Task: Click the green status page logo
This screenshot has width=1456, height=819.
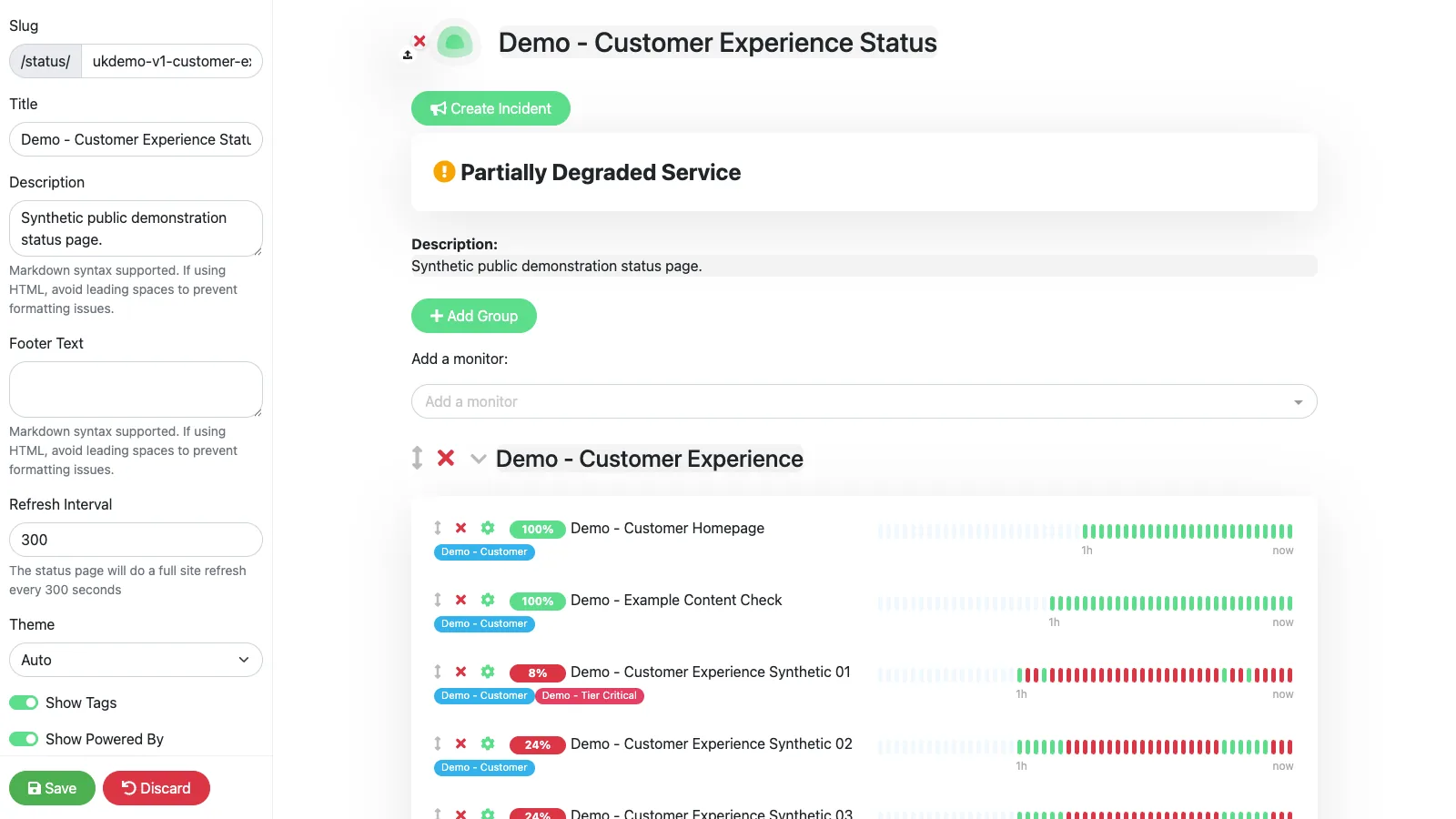Action: tap(455, 42)
